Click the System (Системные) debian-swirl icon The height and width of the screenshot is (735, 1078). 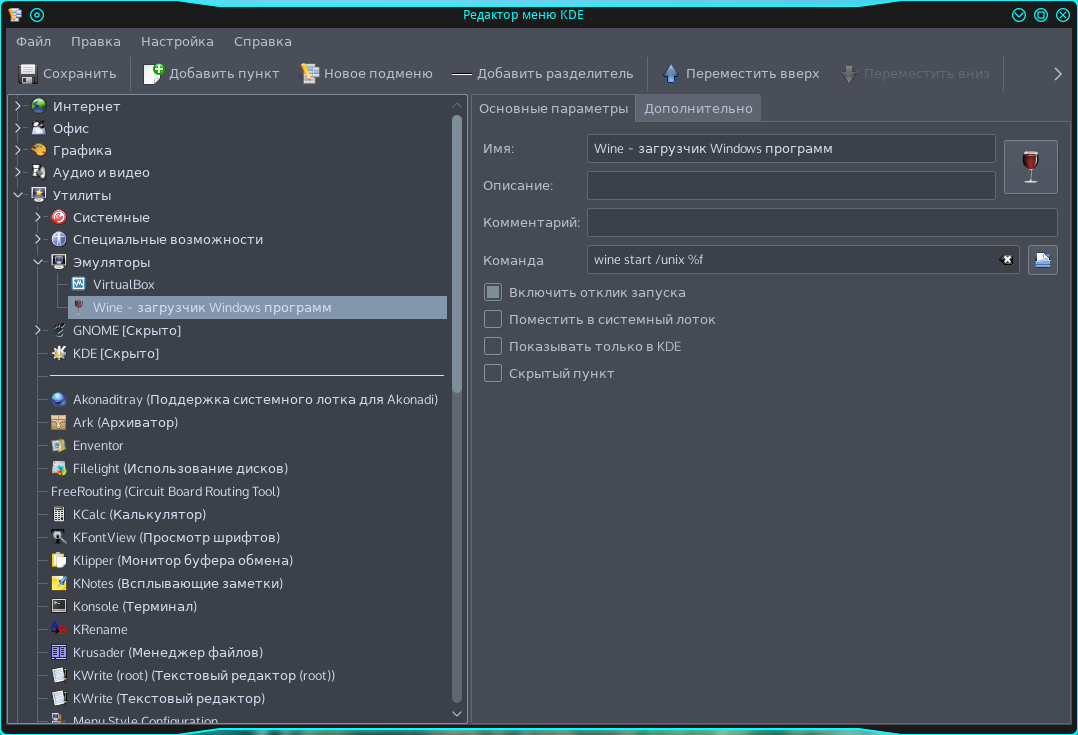tap(59, 217)
